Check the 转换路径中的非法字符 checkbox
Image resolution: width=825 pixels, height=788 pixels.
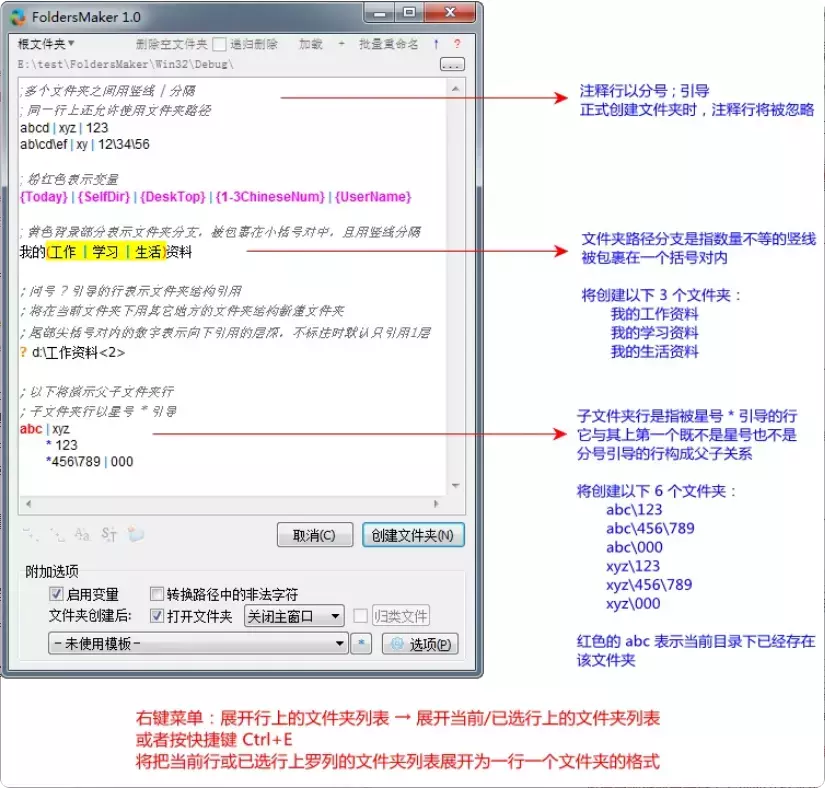click(x=157, y=594)
